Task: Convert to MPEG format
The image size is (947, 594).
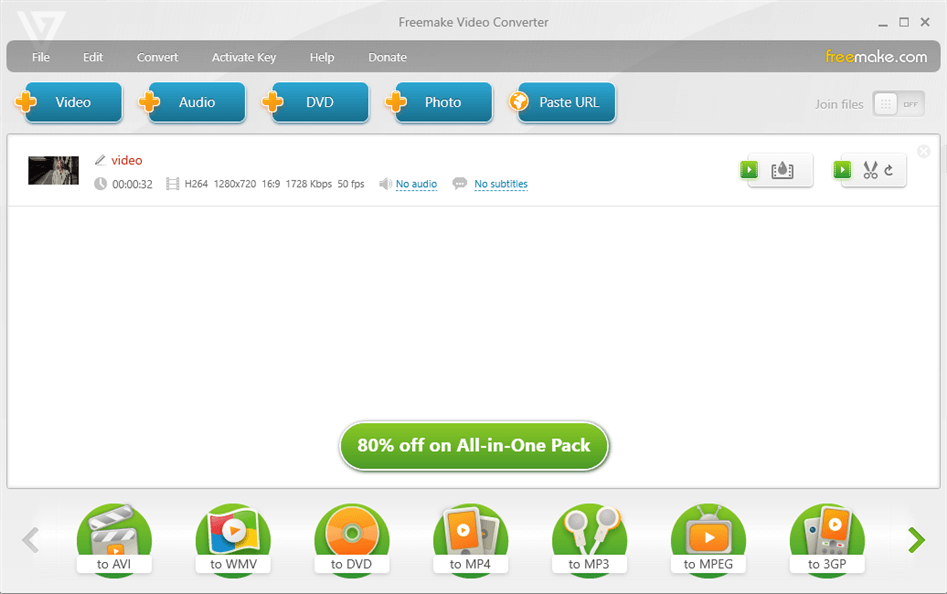Action: tap(708, 540)
